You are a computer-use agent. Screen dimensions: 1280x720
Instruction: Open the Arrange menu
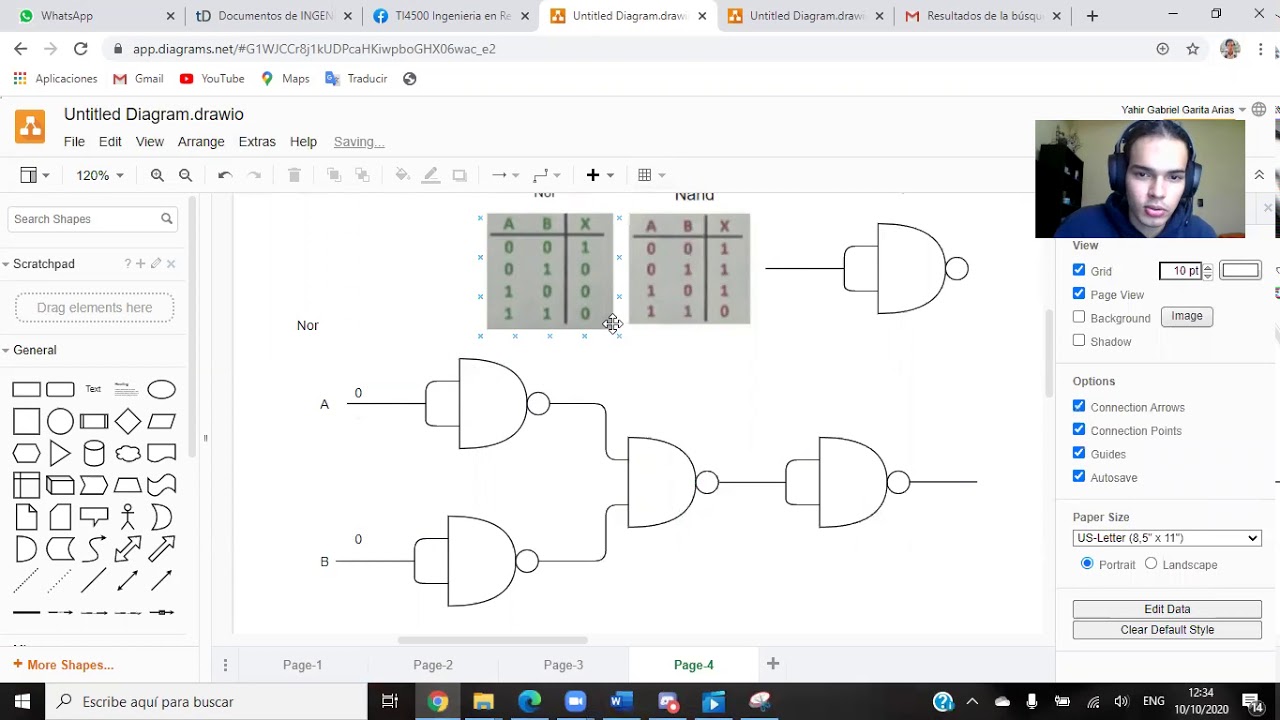[x=201, y=142]
